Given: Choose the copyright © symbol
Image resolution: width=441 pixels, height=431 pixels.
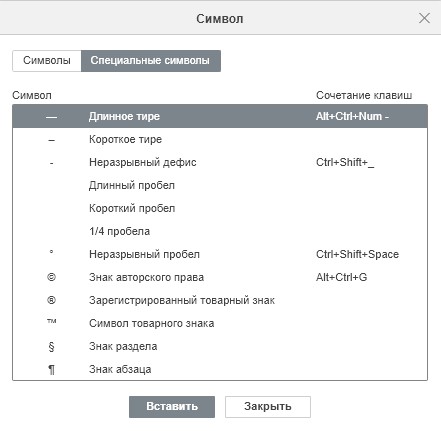Looking at the screenshot, I should [x=51, y=277].
